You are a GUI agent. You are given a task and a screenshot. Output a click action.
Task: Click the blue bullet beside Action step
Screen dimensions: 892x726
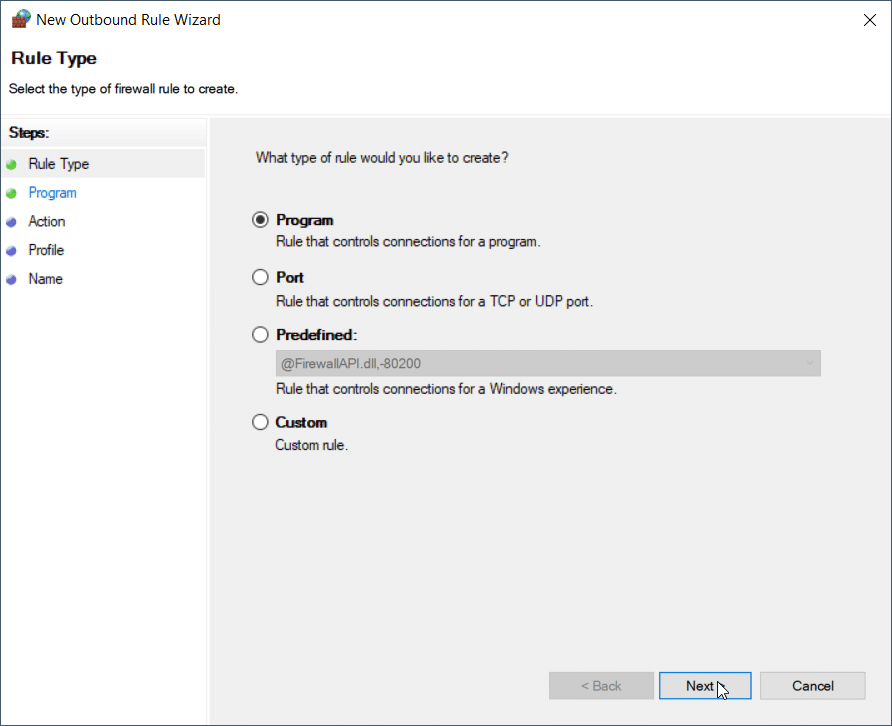click(x=11, y=222)
